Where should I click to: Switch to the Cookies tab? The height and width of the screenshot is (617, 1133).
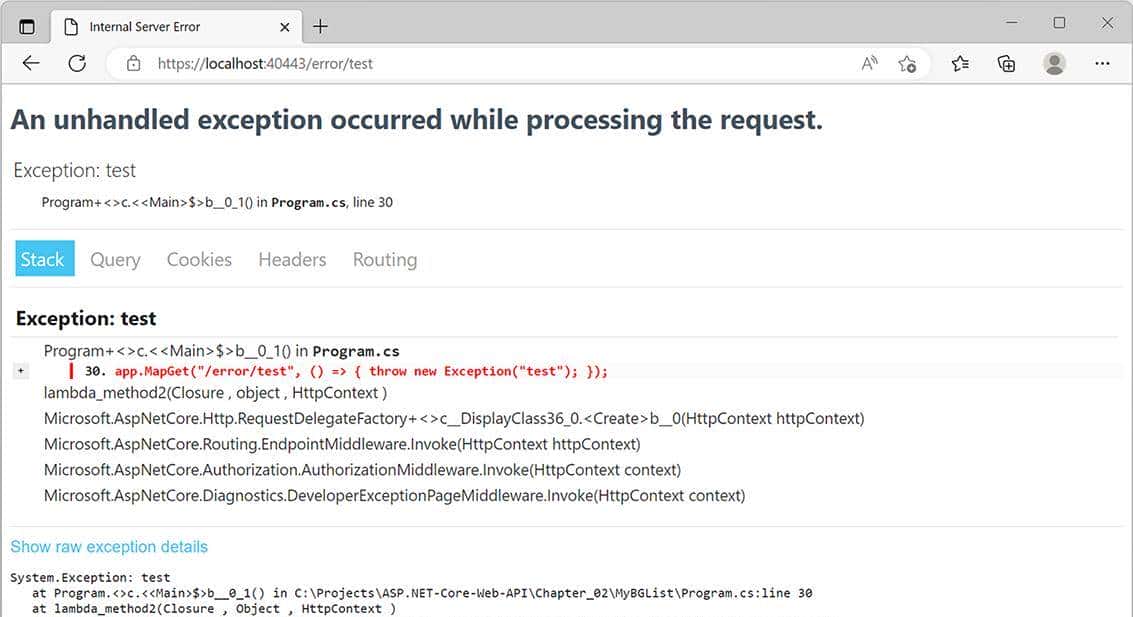(x=198, y=259)
